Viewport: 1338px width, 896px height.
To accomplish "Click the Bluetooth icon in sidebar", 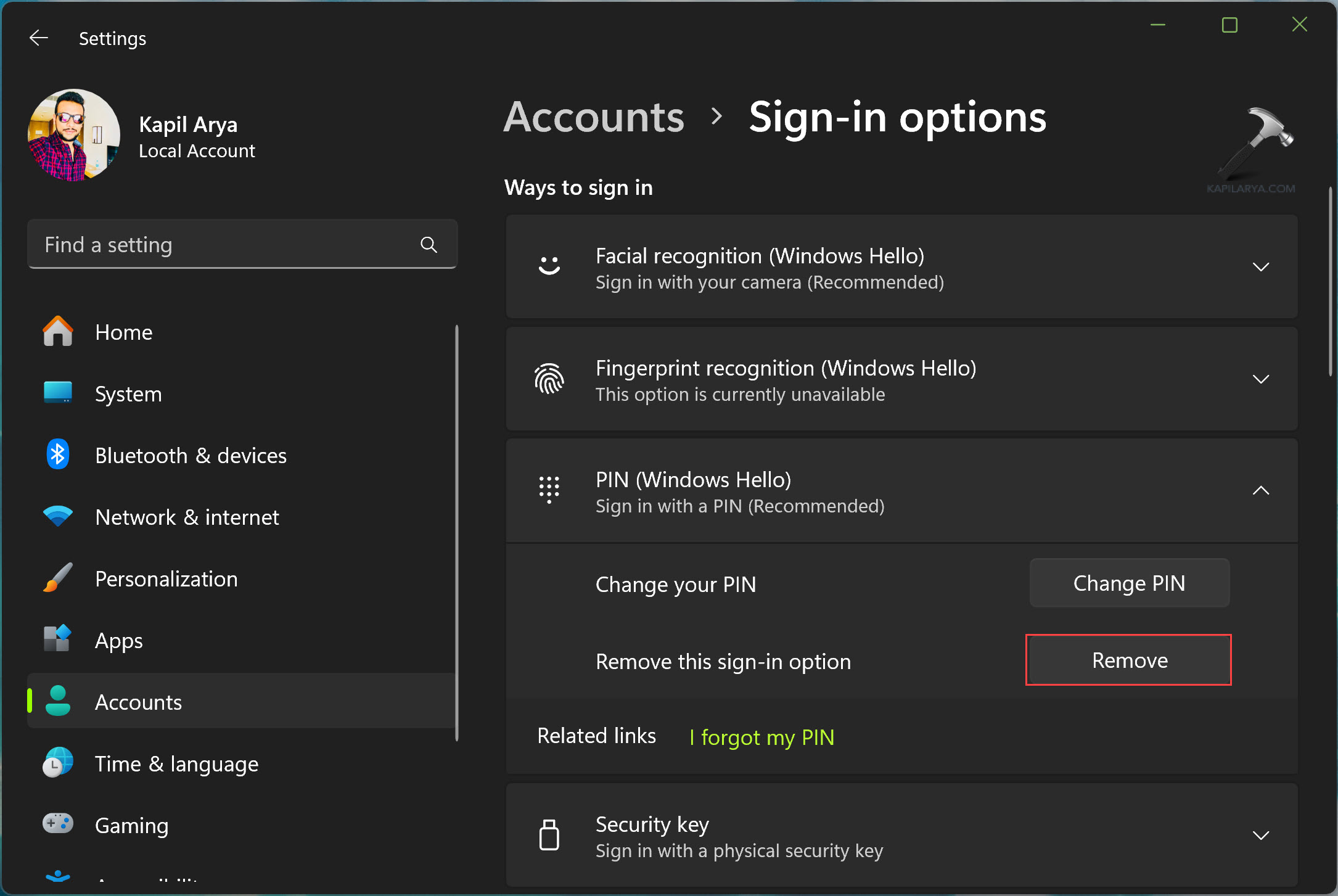I will [x=58, y=455].
